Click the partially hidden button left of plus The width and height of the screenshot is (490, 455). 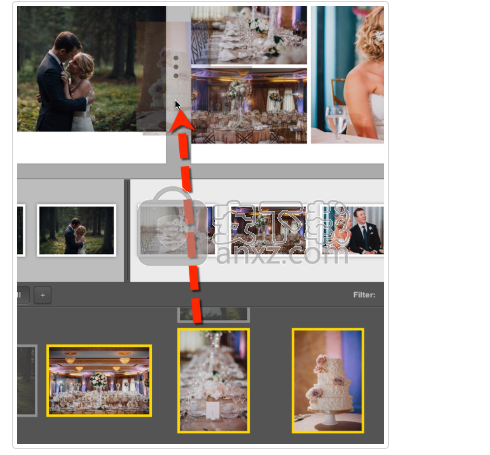pos(23,295)
